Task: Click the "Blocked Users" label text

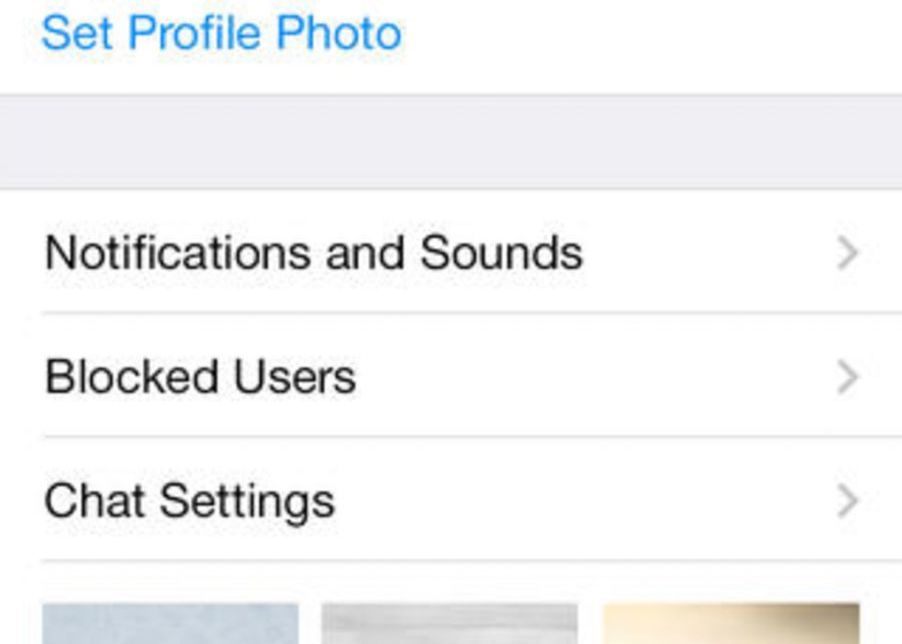Action: tap(200, 377)
